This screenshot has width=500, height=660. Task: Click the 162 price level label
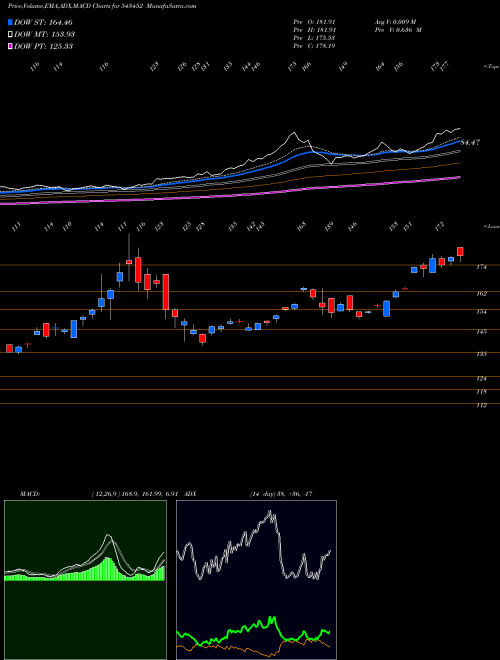pos(481,294)
